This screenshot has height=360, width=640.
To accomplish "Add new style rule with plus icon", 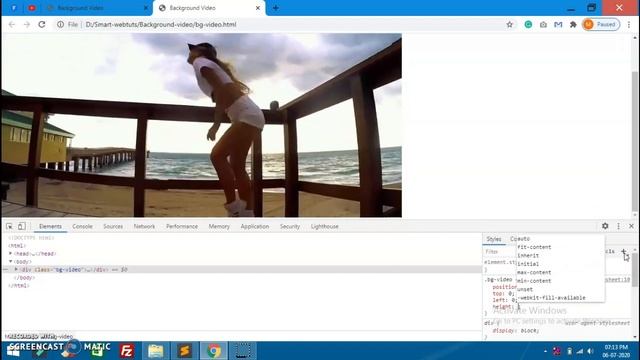I will [624, 251].
